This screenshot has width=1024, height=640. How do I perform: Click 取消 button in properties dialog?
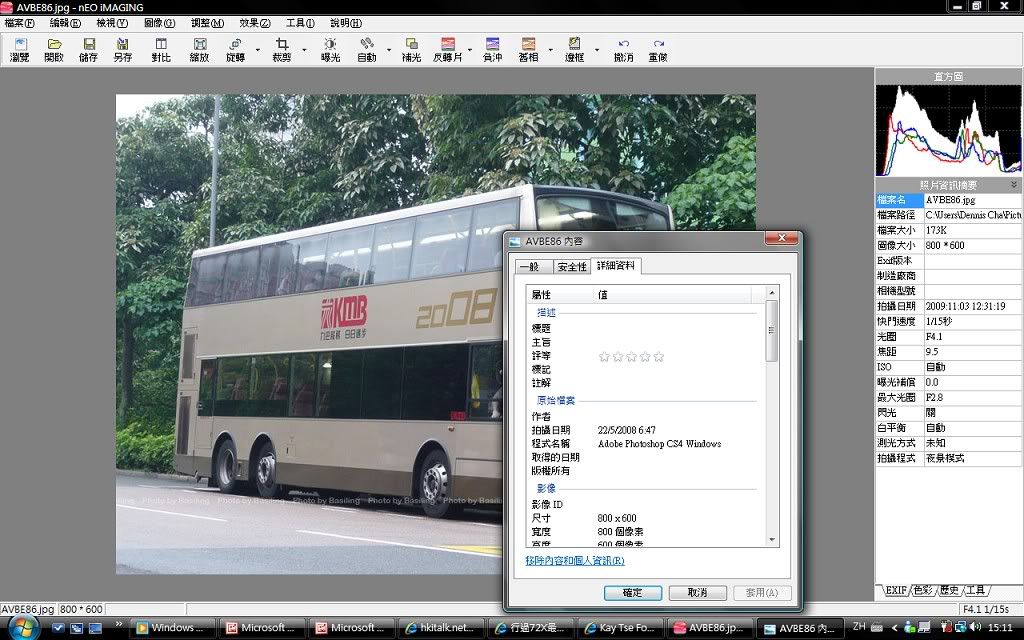697,592
